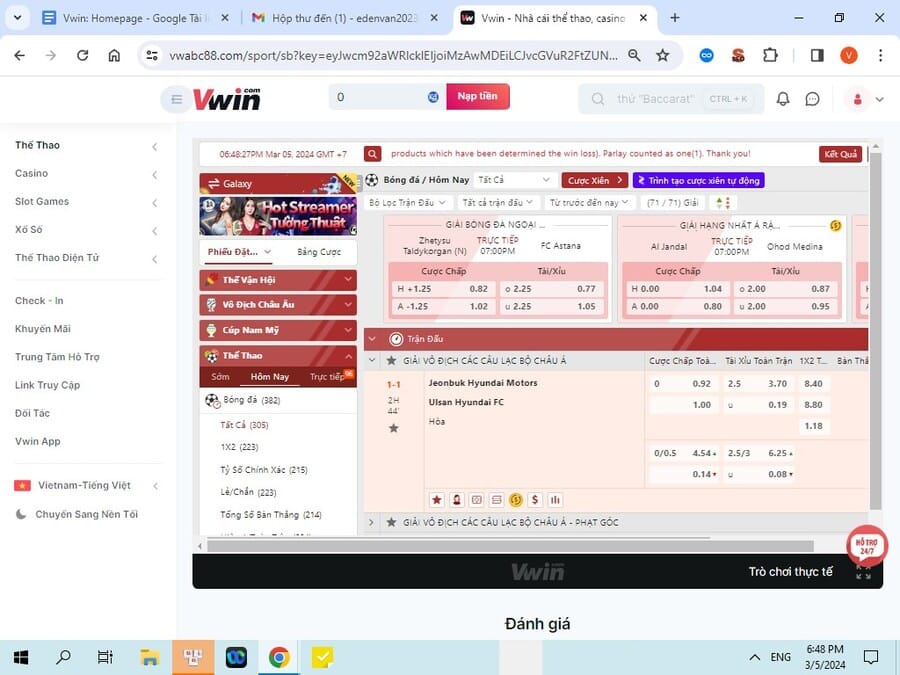Open the Khuyến Mãi promotions link

pos(43,329)
